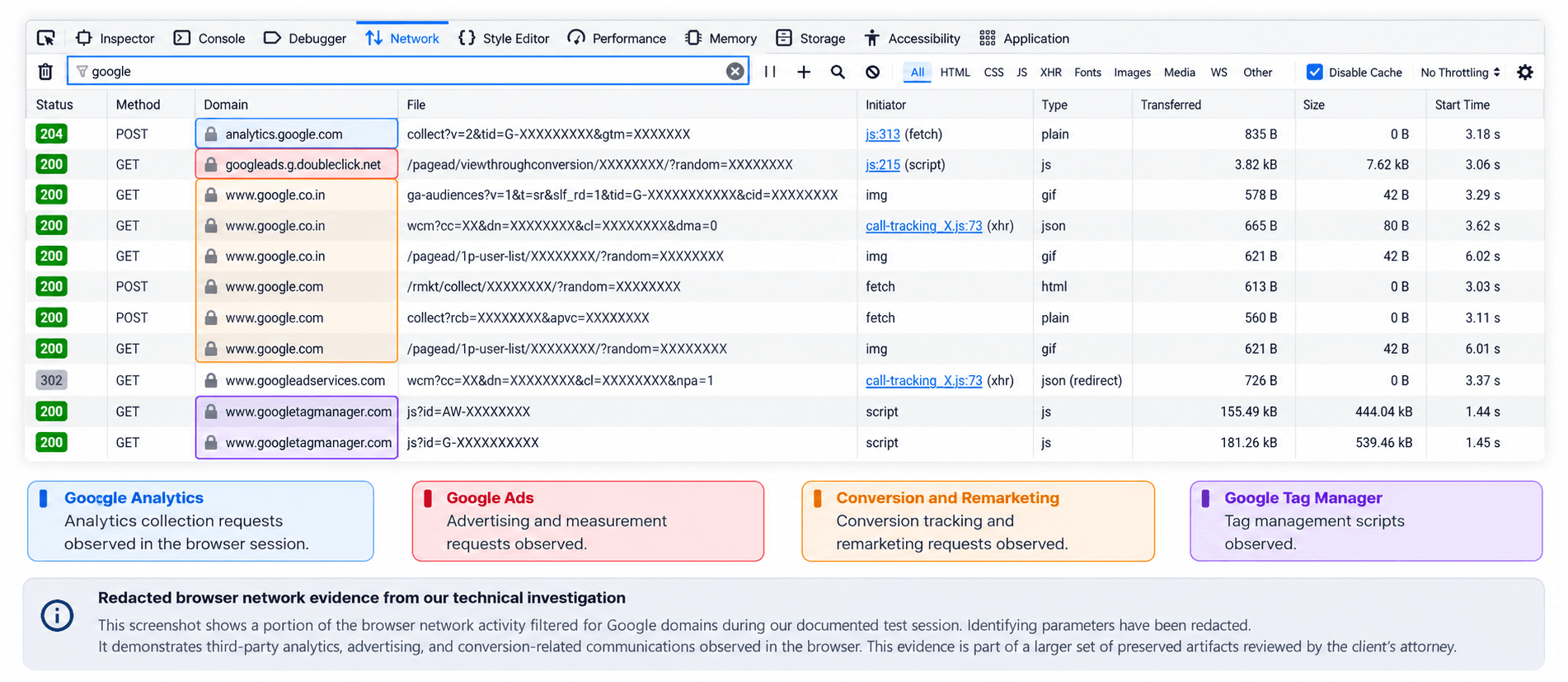
Task: Select the All request filter
Action: [917, 72]
